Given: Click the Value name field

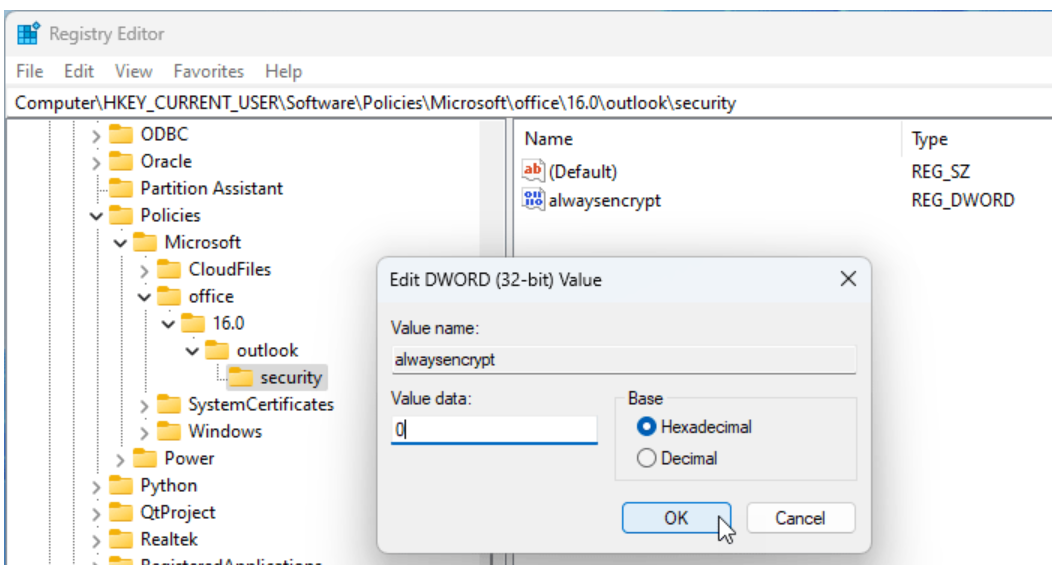Looking at the screenshot, I should click(x=624, y=360).
